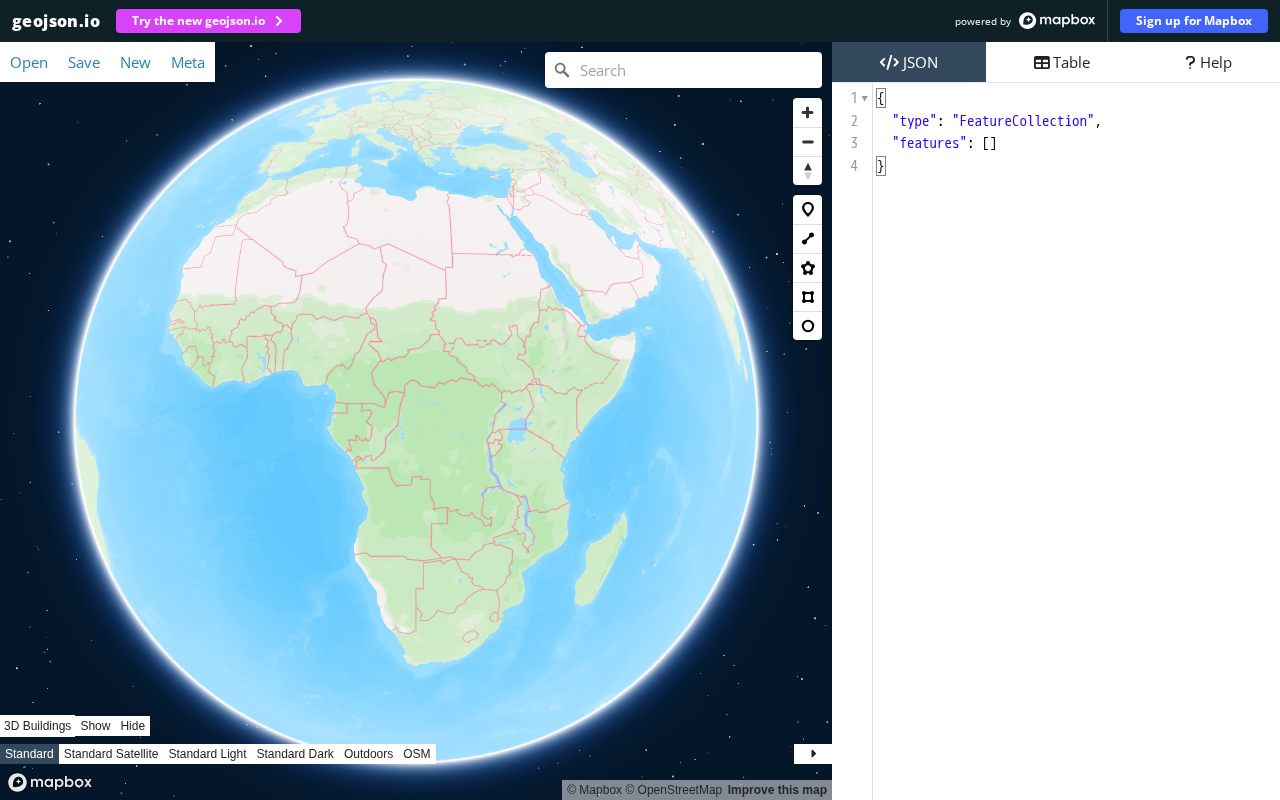Click Try the new geojson.io
Screen dimensions: 1280x800
208,21
